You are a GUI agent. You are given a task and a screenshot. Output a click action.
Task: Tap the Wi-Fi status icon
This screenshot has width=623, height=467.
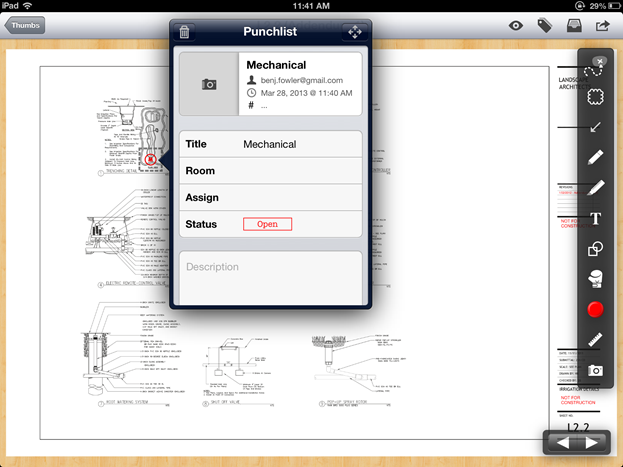pyautogui.click(x=27, y=6)
